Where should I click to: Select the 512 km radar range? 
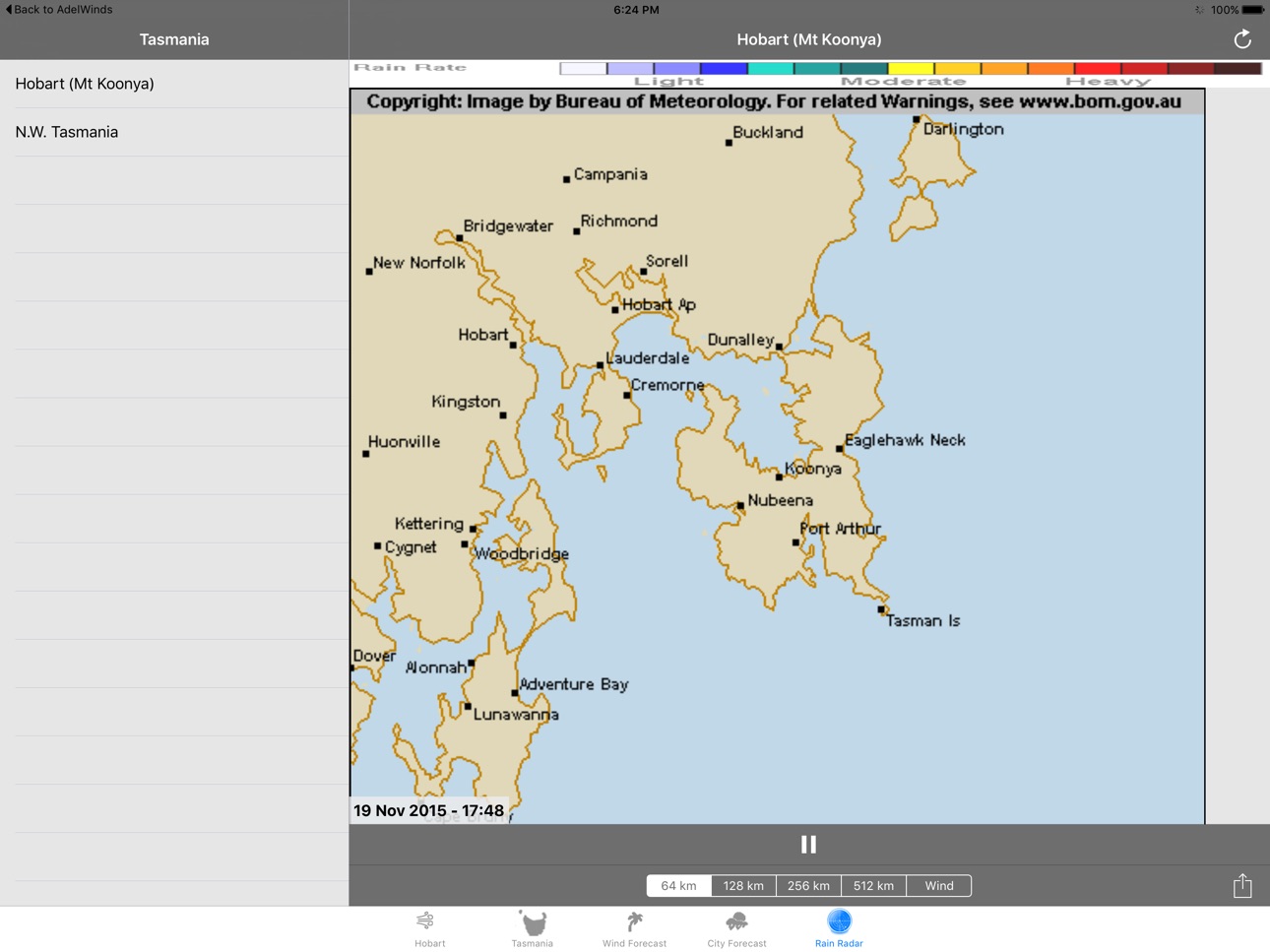[x=873, y=886]
